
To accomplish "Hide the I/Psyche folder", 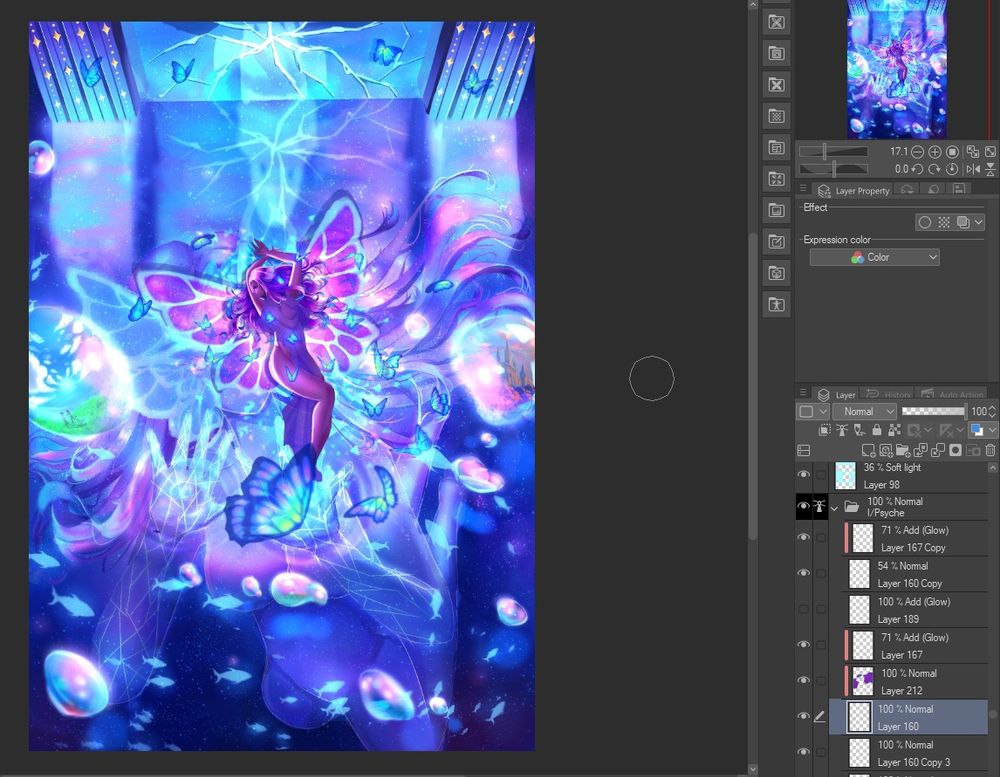I will (804, 507).
